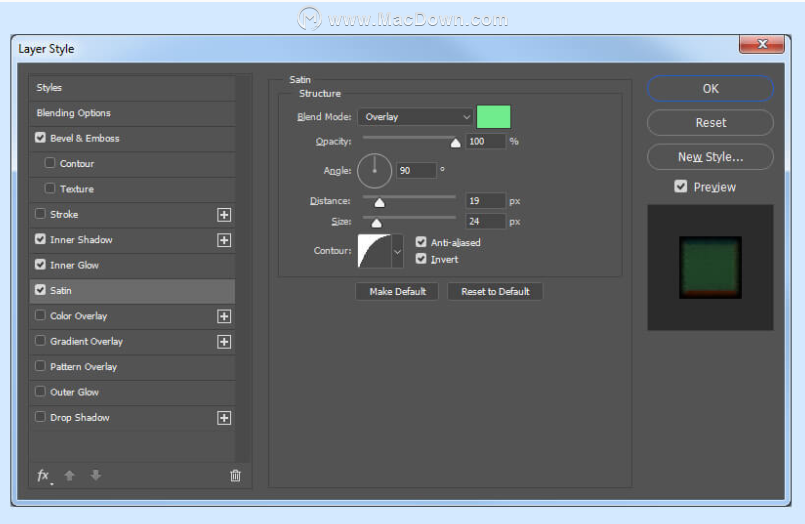Move effect down with the arrow icon
This screenshot has height=524, width=805.
(x=95, y=475)
